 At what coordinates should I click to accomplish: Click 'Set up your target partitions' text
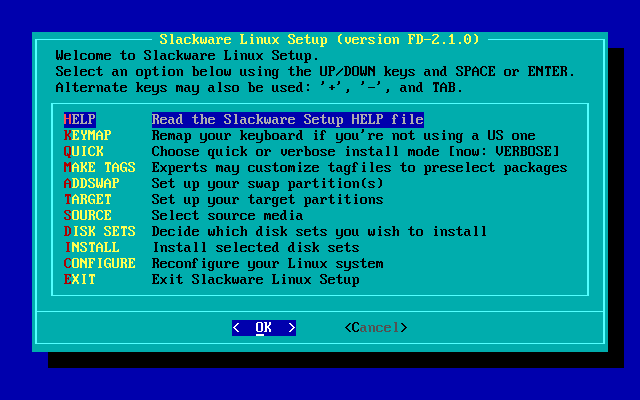(267, 199)
